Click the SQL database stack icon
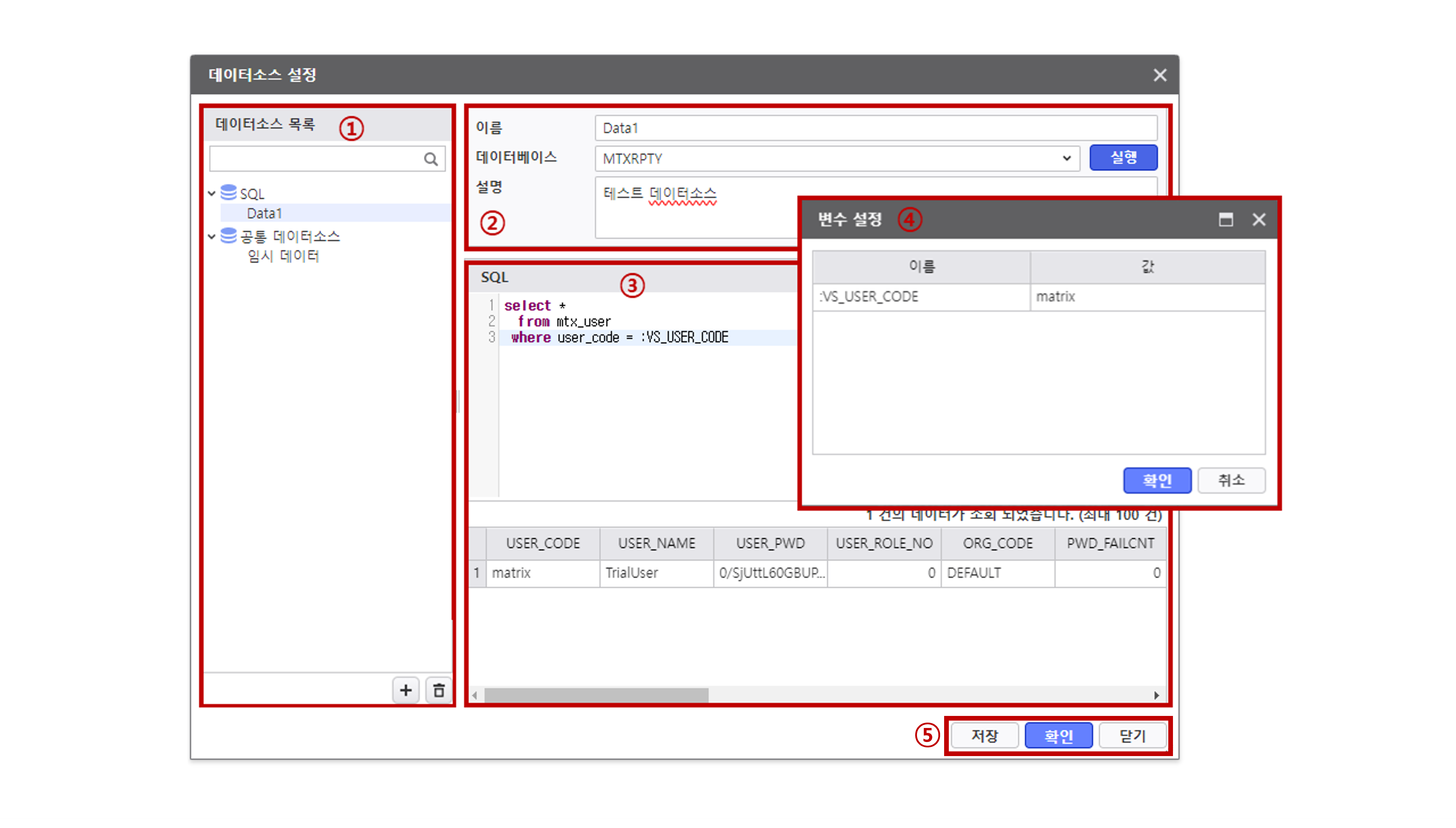Screen dimensions: 1456x828 point(229,193)
